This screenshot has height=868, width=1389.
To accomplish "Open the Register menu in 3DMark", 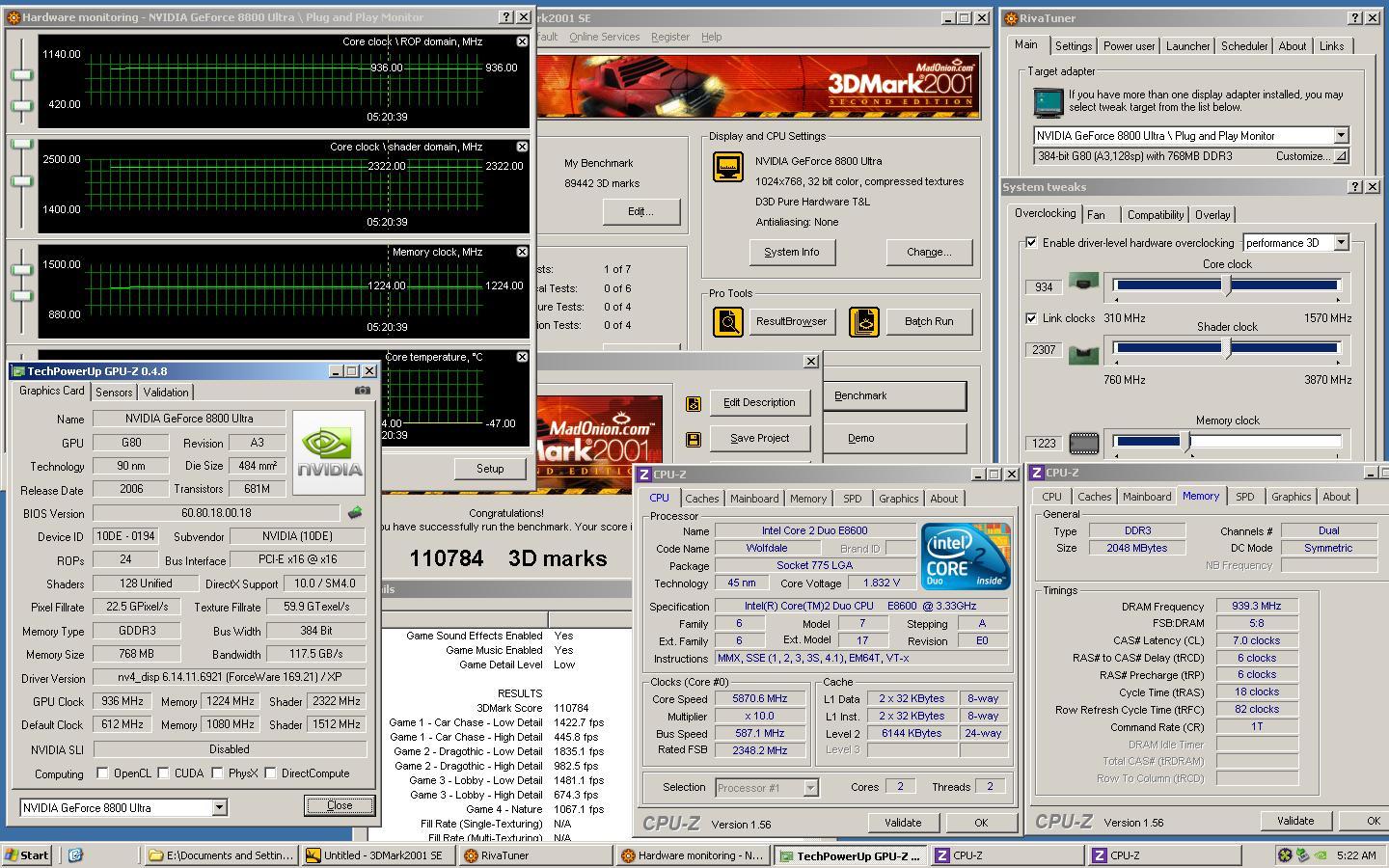I will 670,37.
